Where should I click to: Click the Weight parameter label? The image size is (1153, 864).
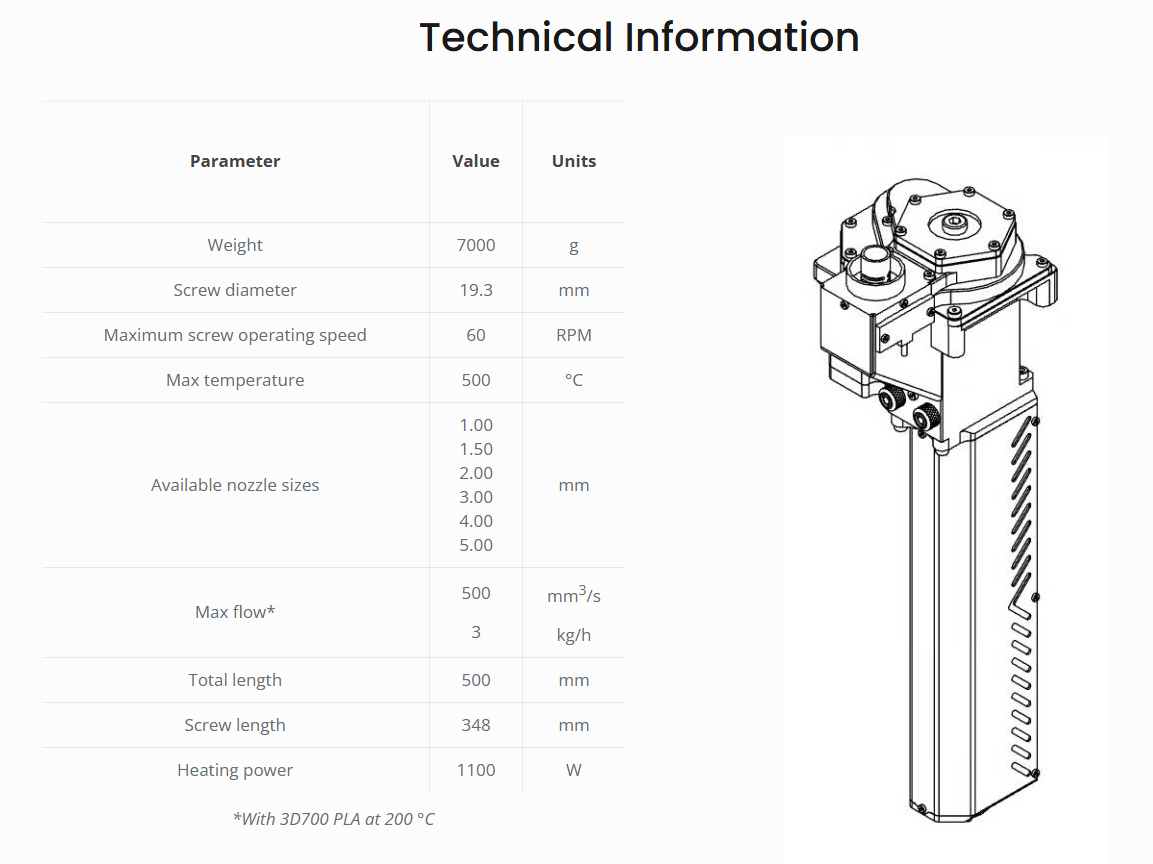click(235, 245)
